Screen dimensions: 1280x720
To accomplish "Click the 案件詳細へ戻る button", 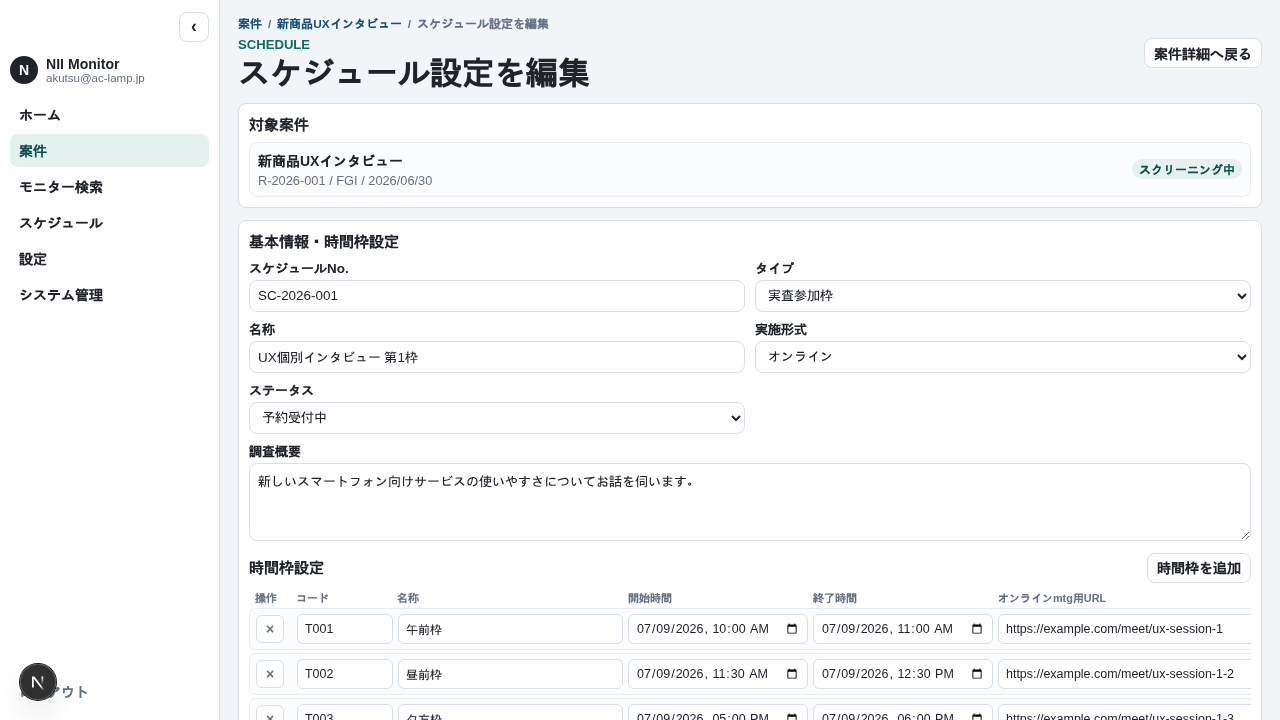I will pos(1203,53).
